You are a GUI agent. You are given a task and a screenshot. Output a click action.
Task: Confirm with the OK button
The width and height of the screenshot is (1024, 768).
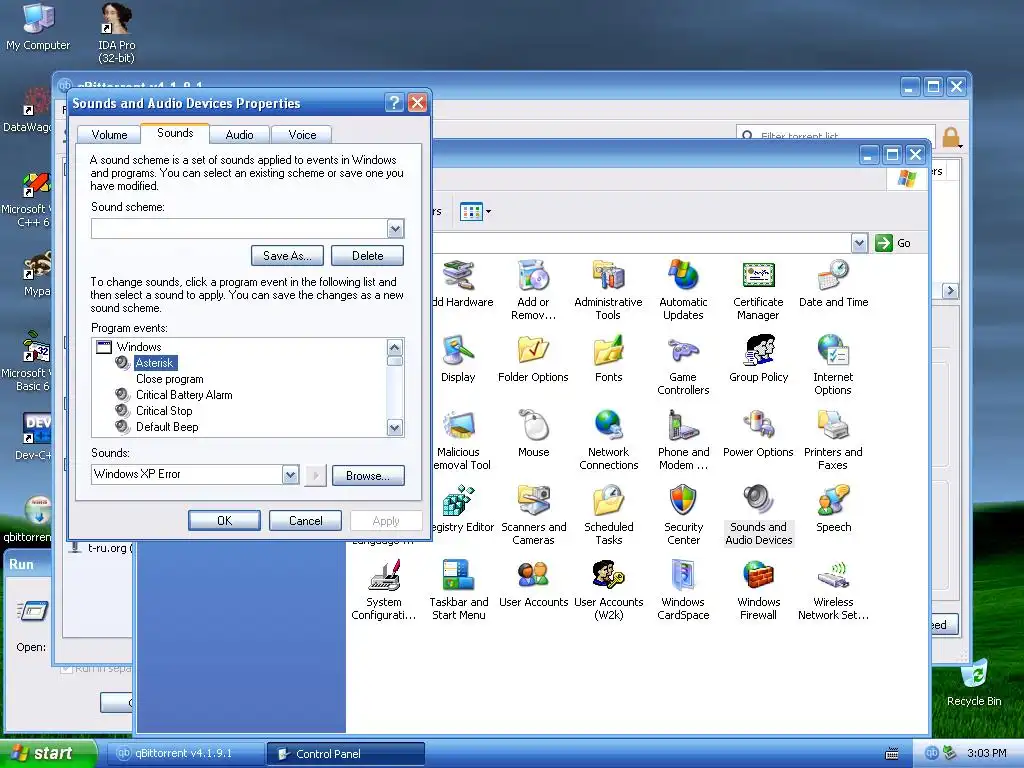pyautogui.click(x=224, y=520)
